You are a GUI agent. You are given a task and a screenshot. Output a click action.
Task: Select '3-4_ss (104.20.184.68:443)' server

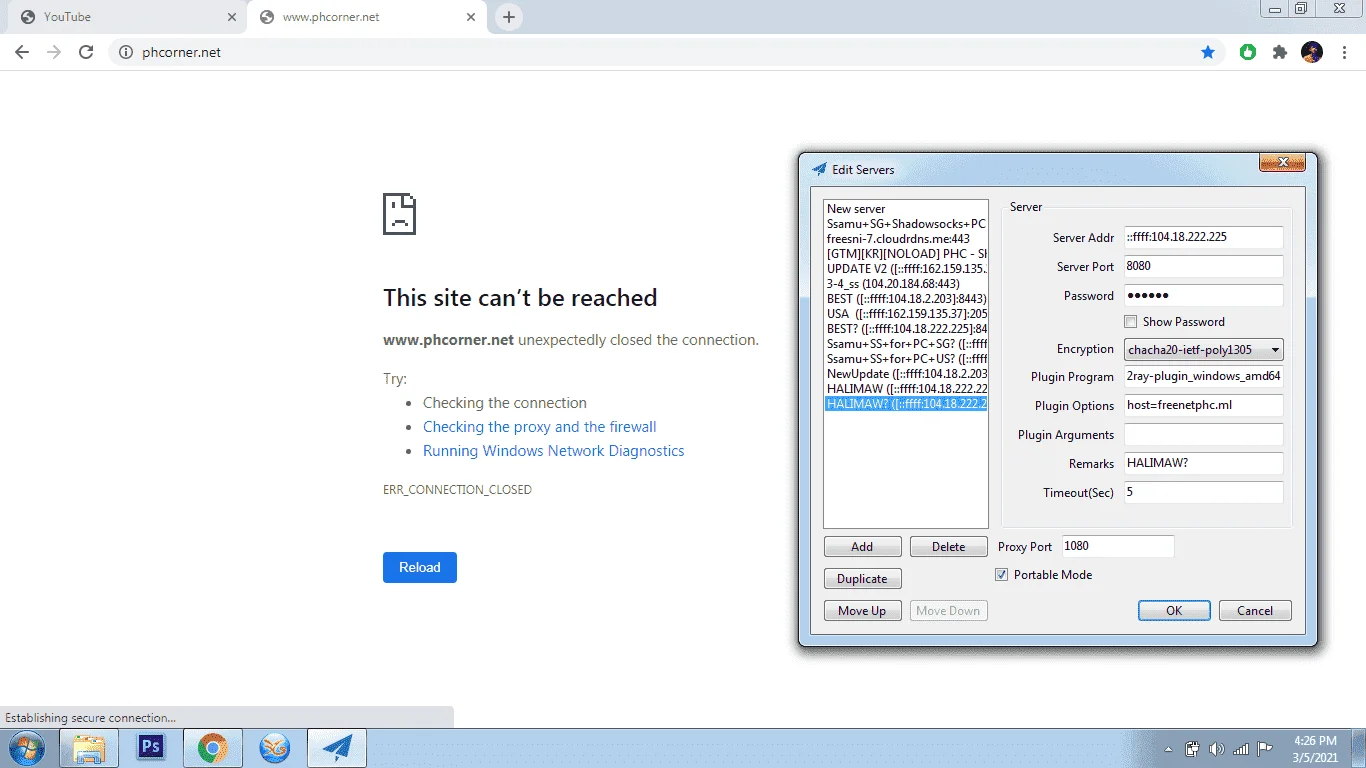[906, 284]
